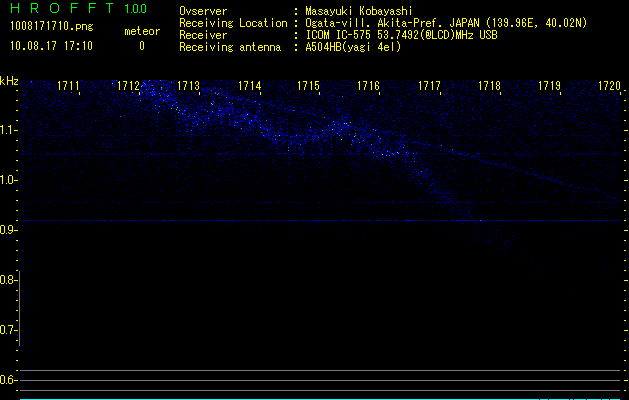Click the Receiving Location field label
Screen dimensions: 629x400
point(233,23)
